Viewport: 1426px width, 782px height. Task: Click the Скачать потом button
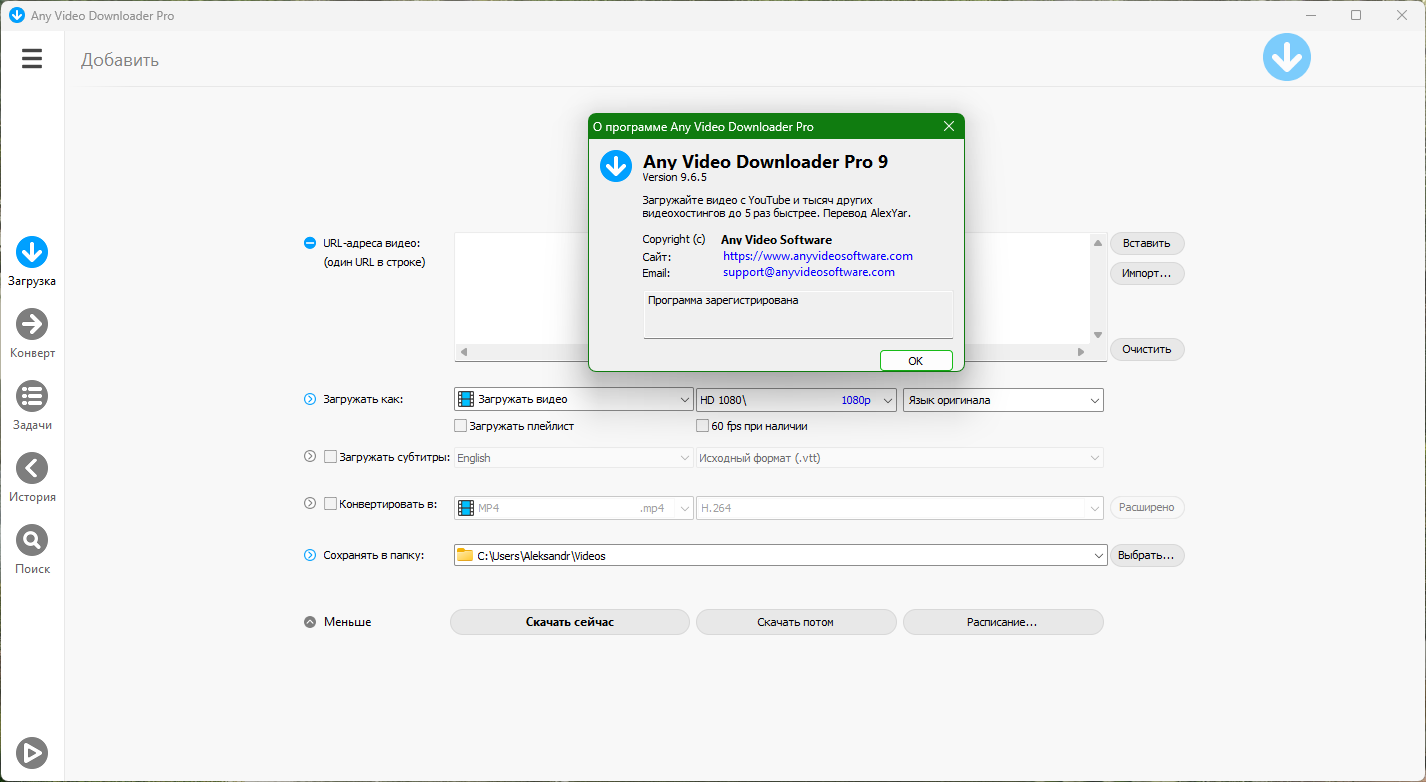pos(796,622)
